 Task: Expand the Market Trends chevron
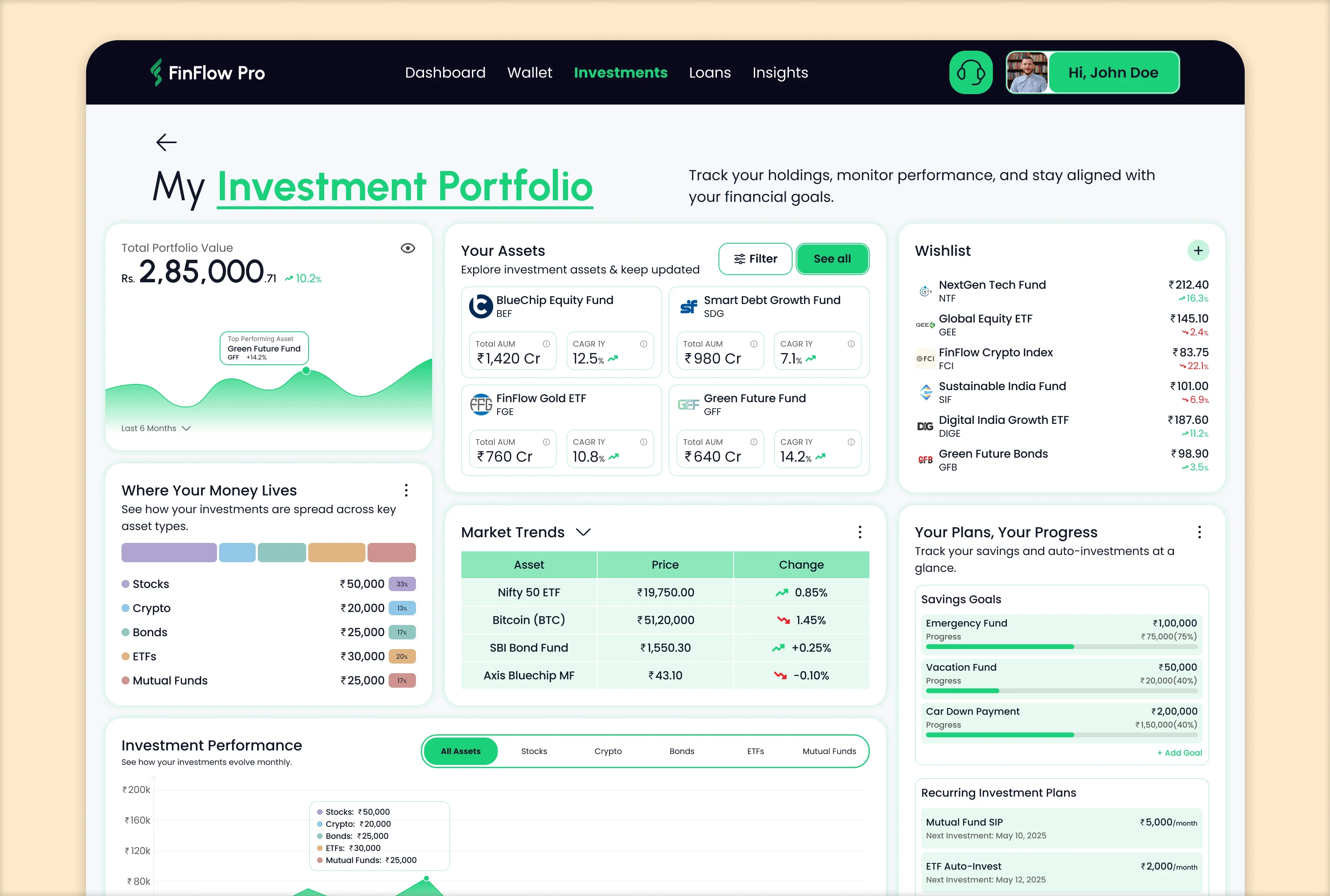(x=583, y=532)
